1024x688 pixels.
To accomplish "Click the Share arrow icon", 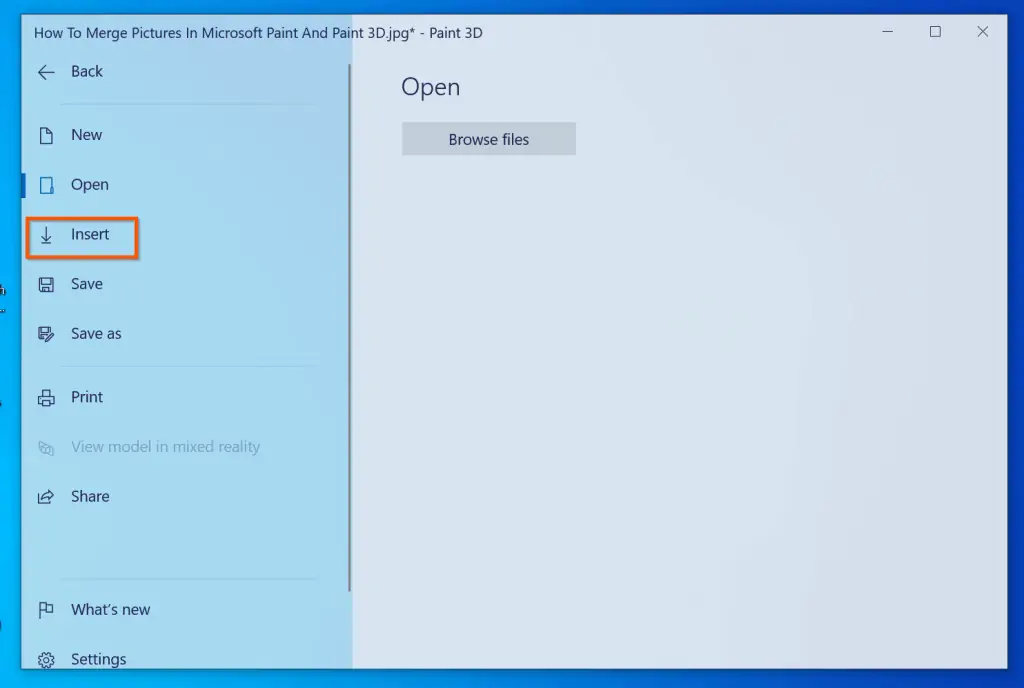I will [46, 497].
